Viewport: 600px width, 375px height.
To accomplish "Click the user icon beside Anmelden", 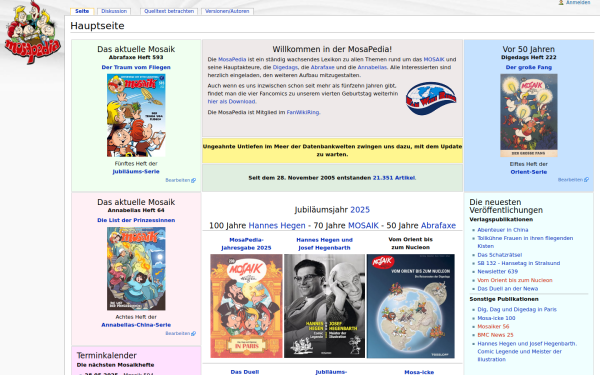I will (561, 2).
